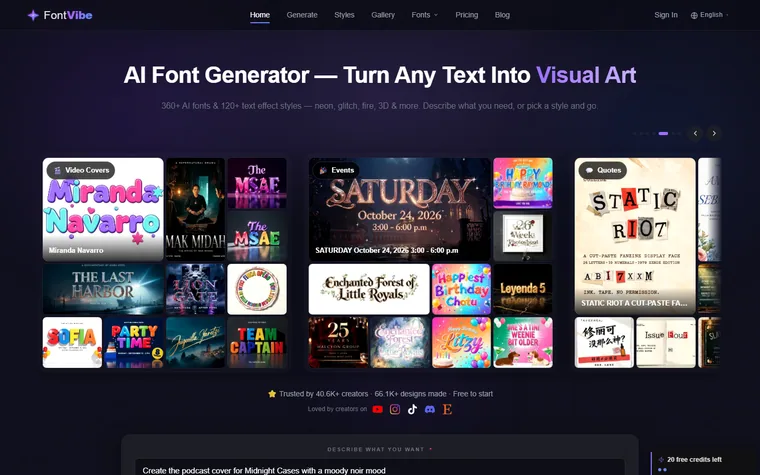Open the Party Time thumbnail

pyautogui.click(x=134, y=343)
